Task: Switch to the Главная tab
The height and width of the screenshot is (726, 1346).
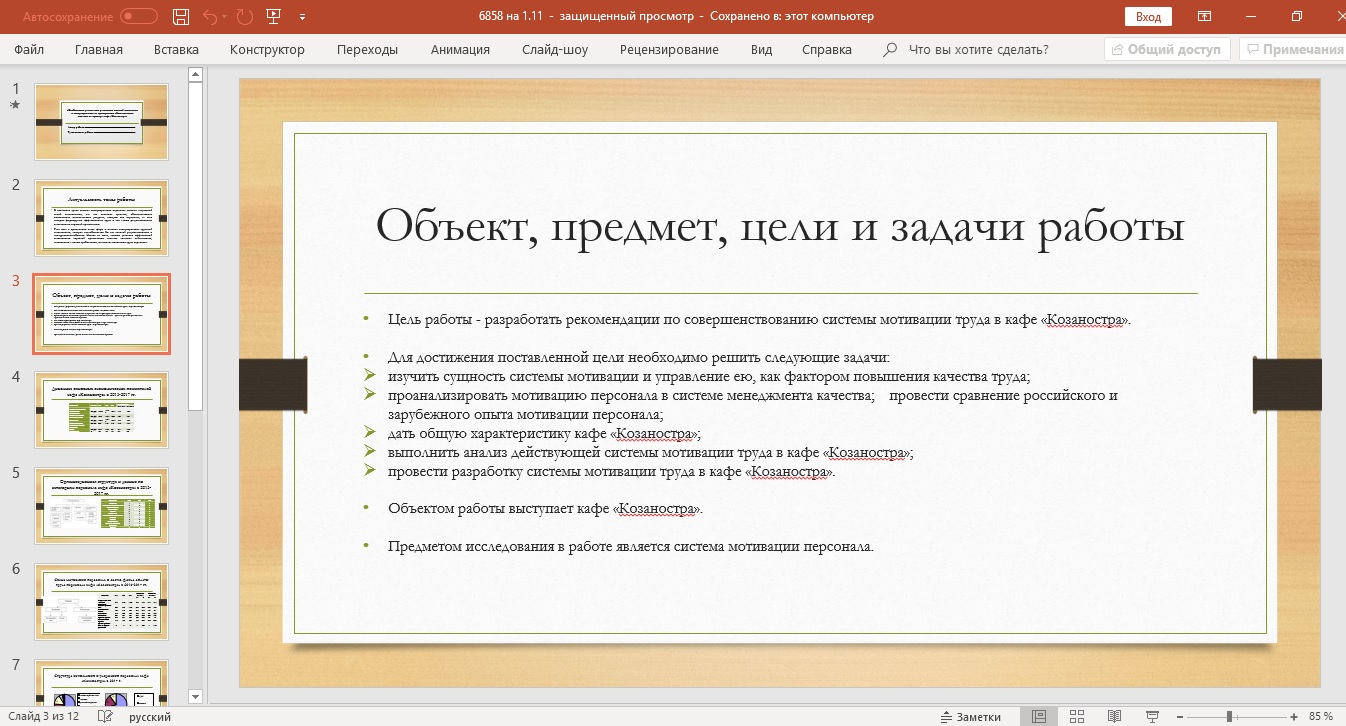Action: pyautogui.click(x=99, y=49)
